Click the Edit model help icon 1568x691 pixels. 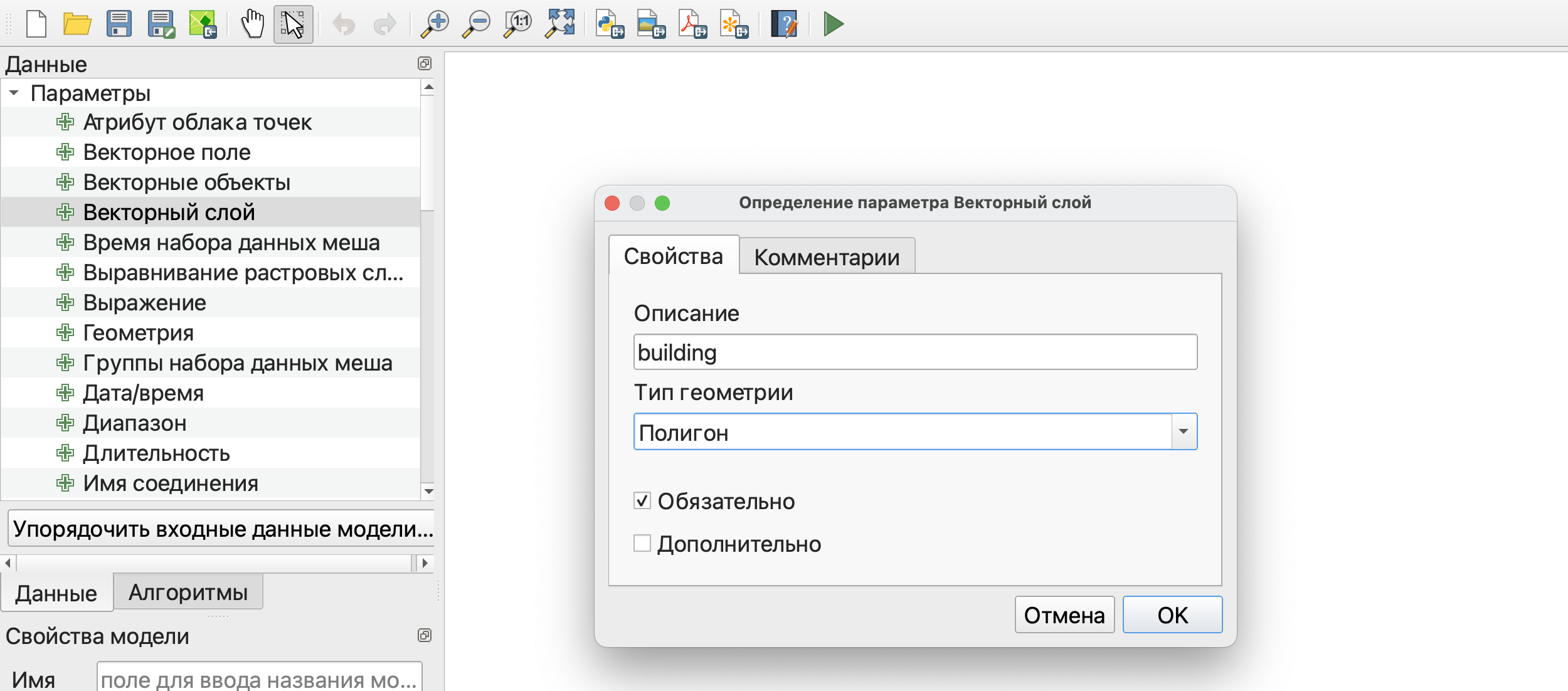(x=784, y=24)
